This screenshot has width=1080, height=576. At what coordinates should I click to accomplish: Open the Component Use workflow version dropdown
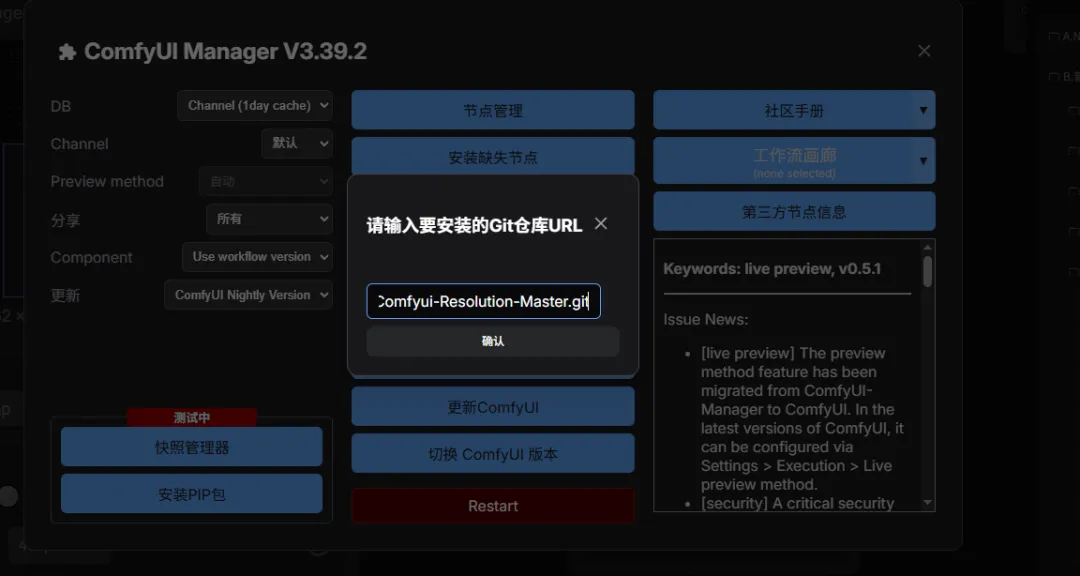click(x=258, y=256)
